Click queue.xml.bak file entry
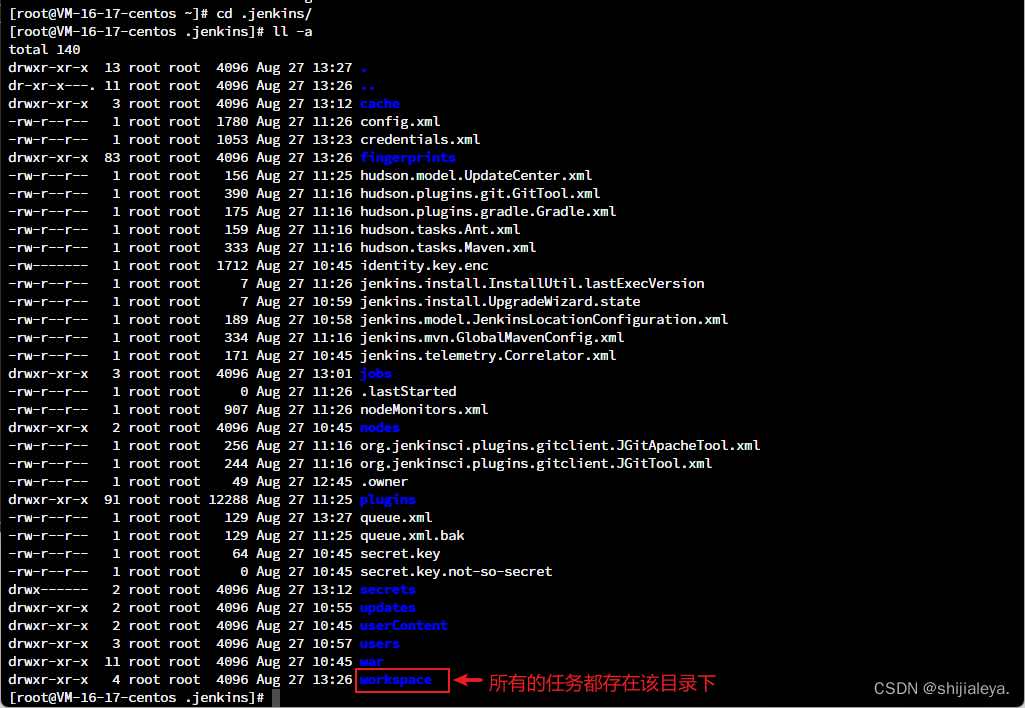The image size is (1025, 708). 412,535
